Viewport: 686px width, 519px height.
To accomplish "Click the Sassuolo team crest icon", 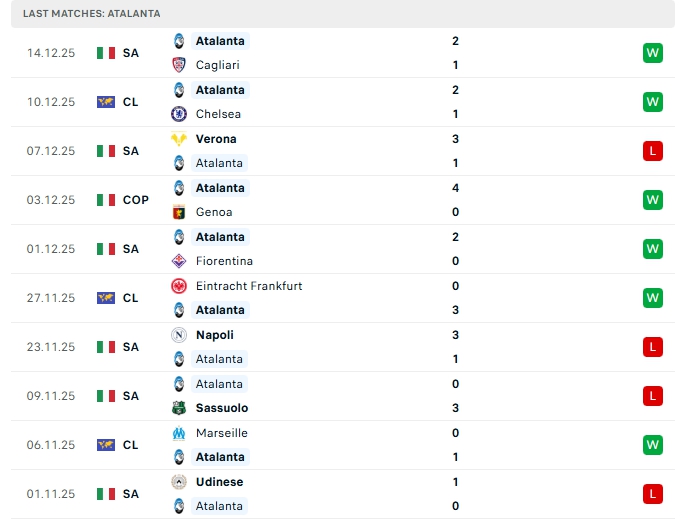I will pyautogui.click(x=179, y=408).
